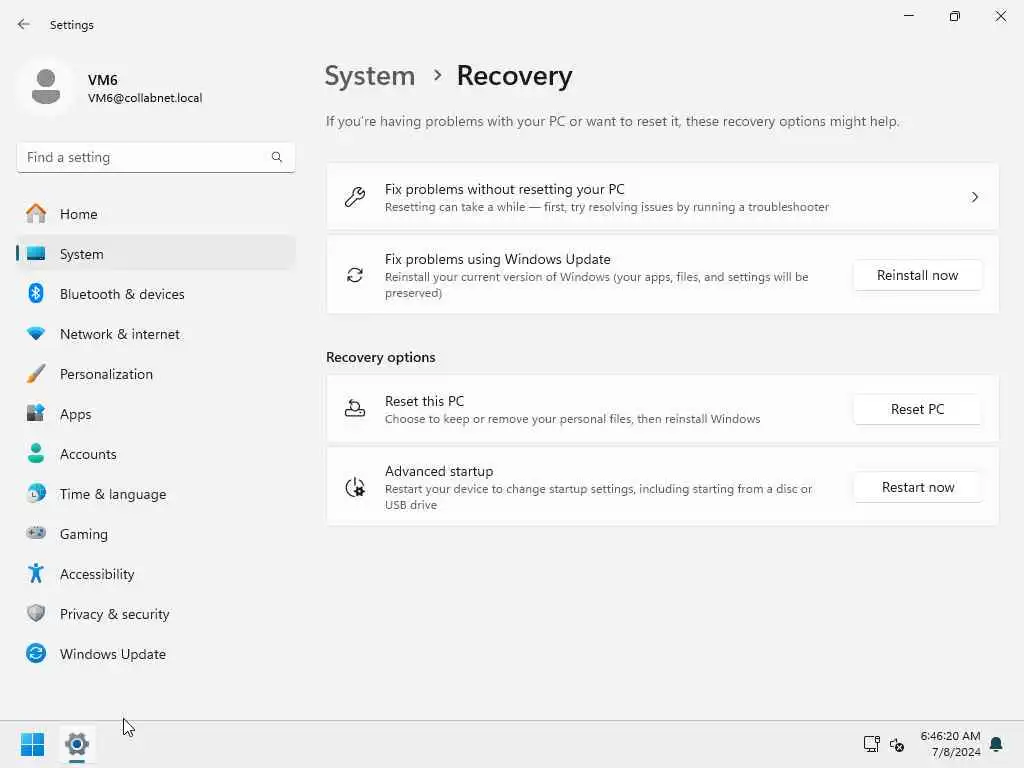Screen dimensions: 1024x768
Task: Restore down the Settings window
Action: (x=954, y=16)
